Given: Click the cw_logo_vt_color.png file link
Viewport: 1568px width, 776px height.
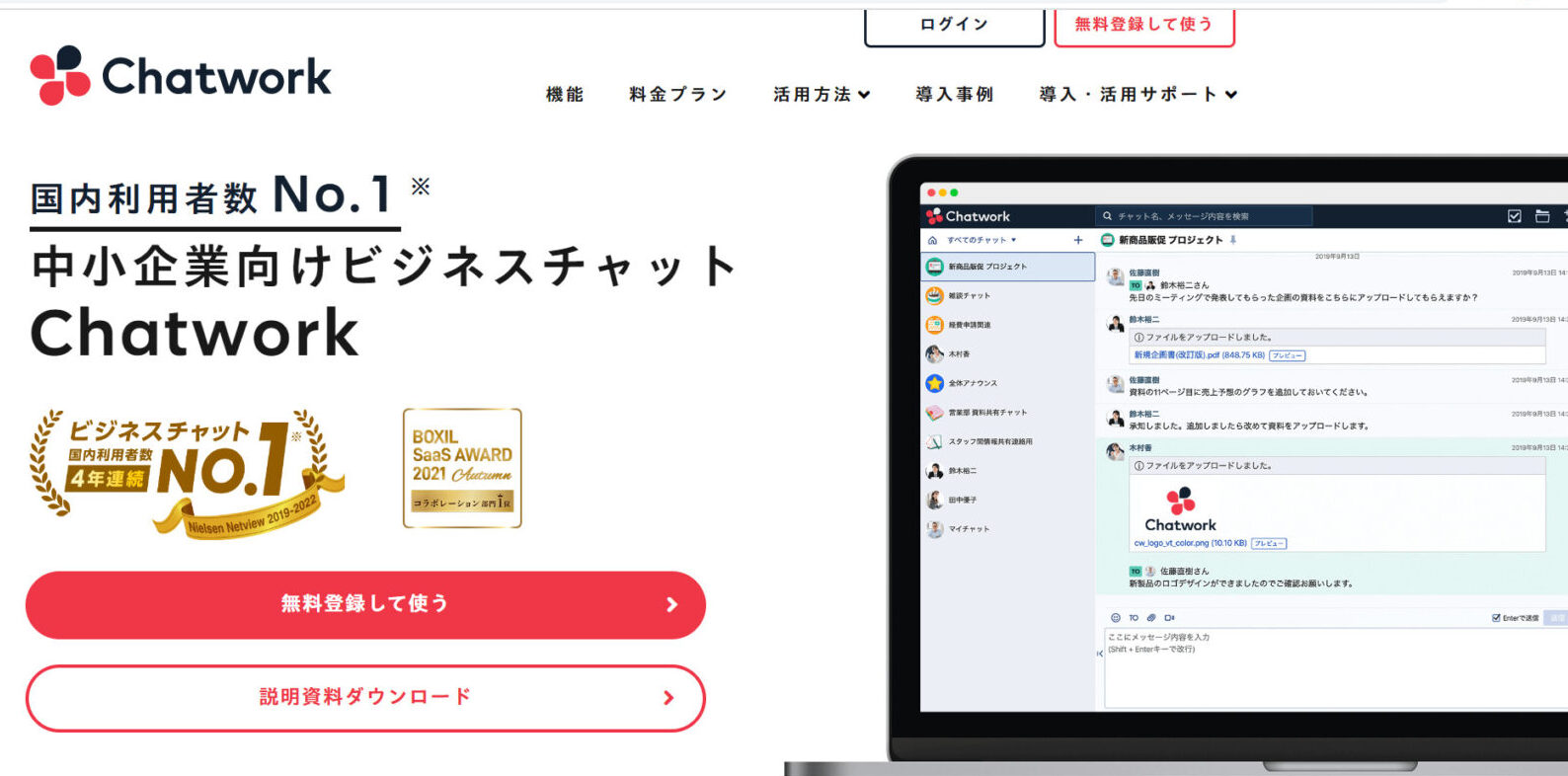Looking at the screenshot, I should [x=1190, y=543].
